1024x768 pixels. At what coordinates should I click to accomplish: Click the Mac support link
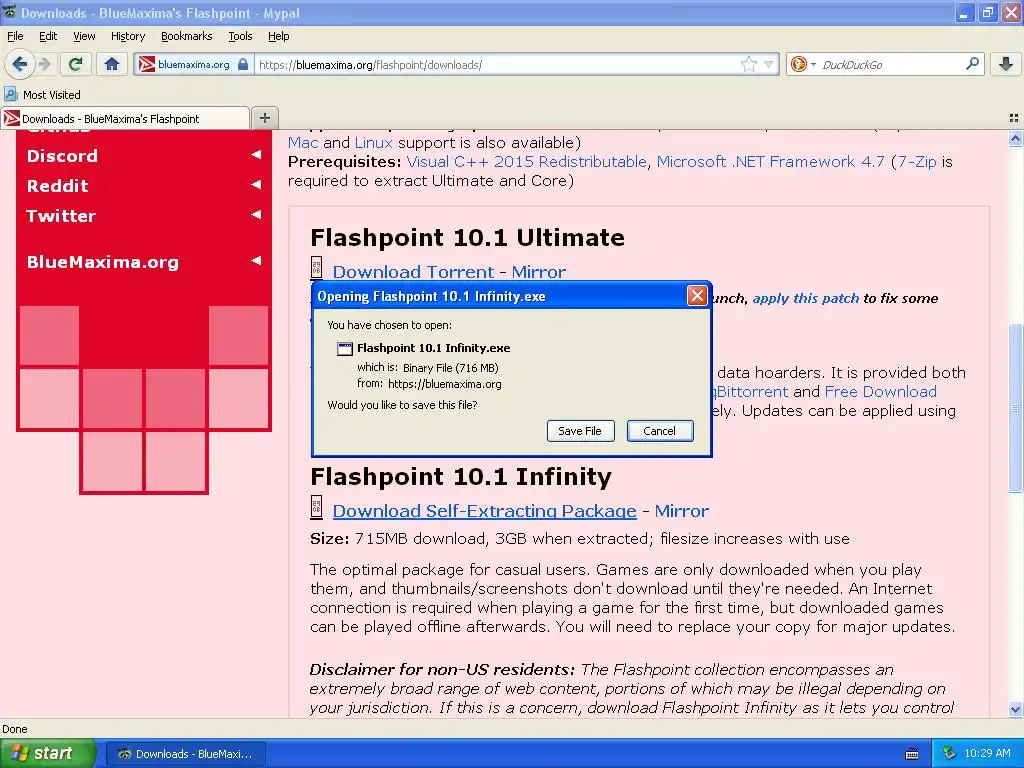[x=303, y=142]
